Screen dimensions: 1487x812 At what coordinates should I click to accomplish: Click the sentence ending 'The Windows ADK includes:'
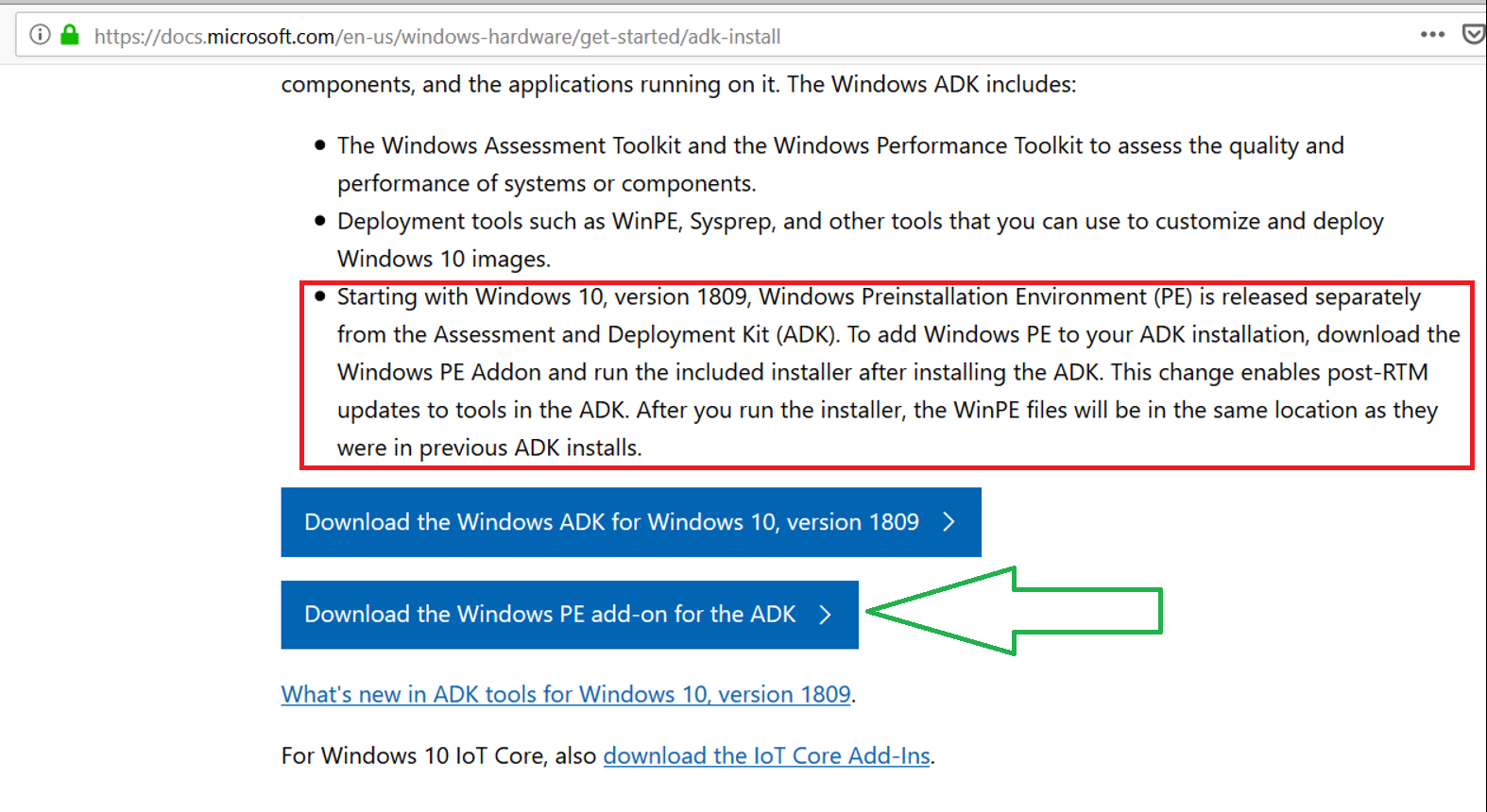point(678,84)
